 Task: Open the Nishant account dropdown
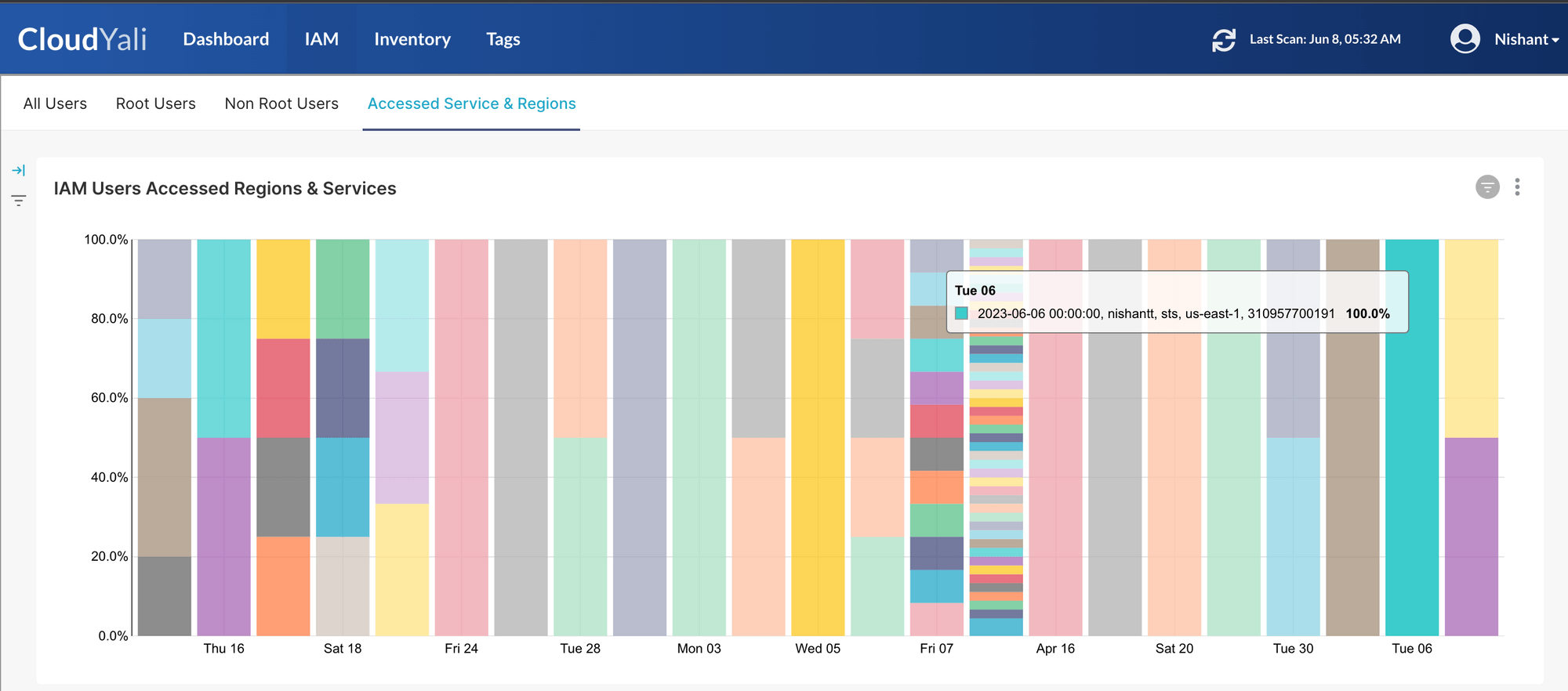click(x=1526, y=39)
